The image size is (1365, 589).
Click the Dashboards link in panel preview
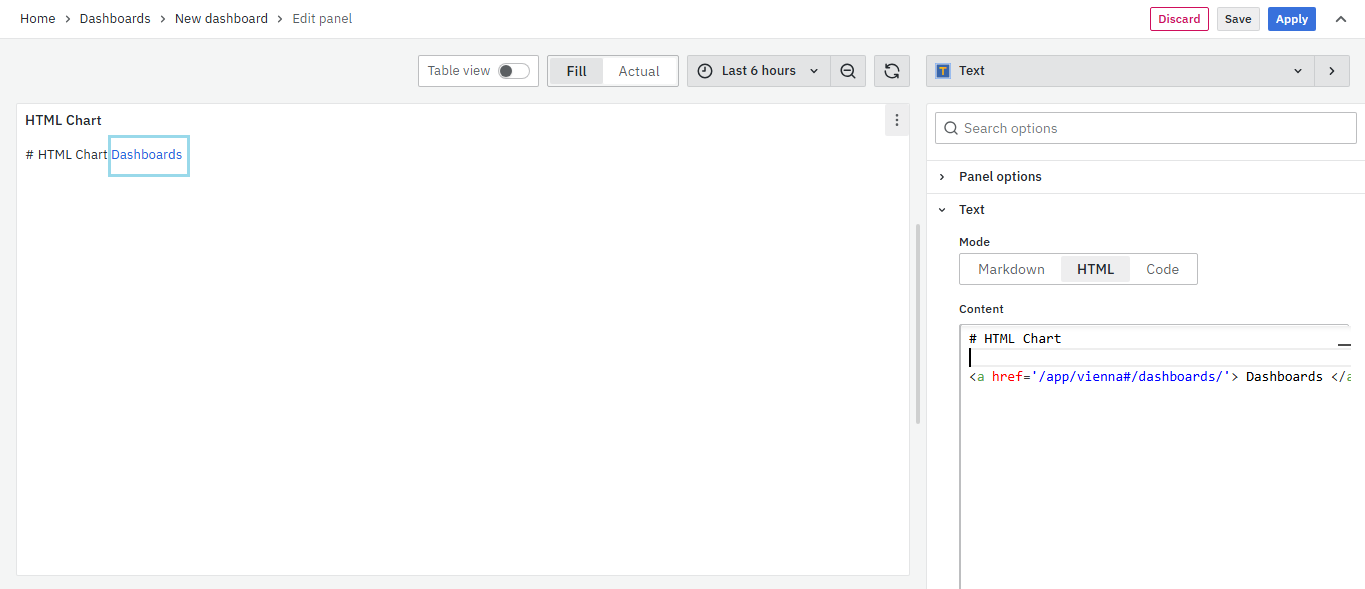tap(147, 155)
